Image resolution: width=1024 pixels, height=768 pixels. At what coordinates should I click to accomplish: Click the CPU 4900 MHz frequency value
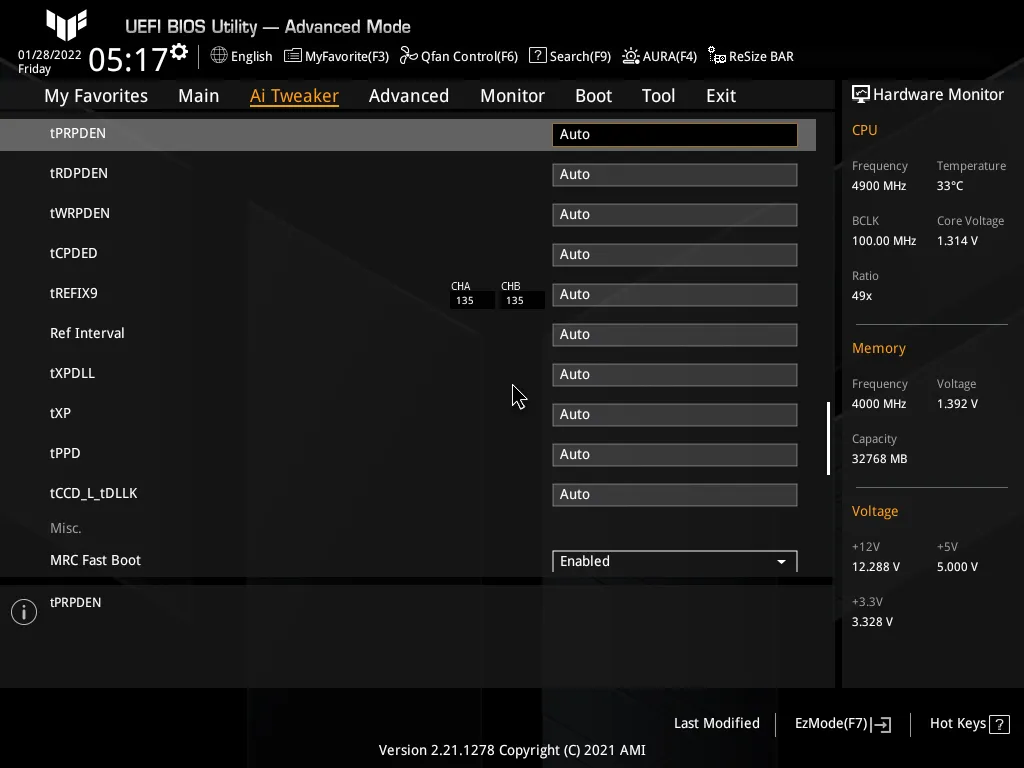point(879,186)
